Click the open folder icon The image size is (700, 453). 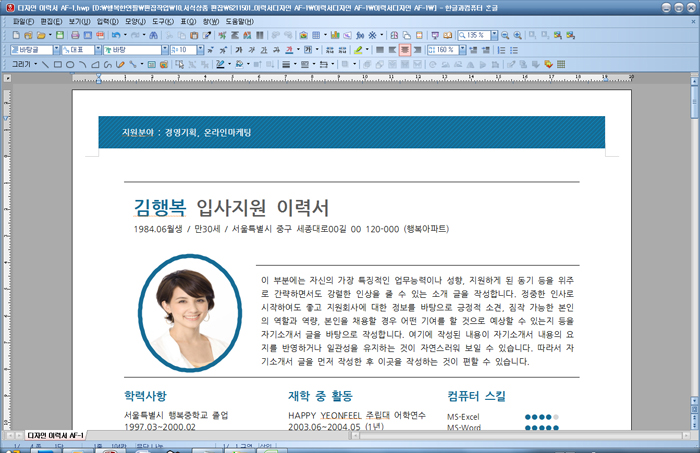(x=41, y=35)
